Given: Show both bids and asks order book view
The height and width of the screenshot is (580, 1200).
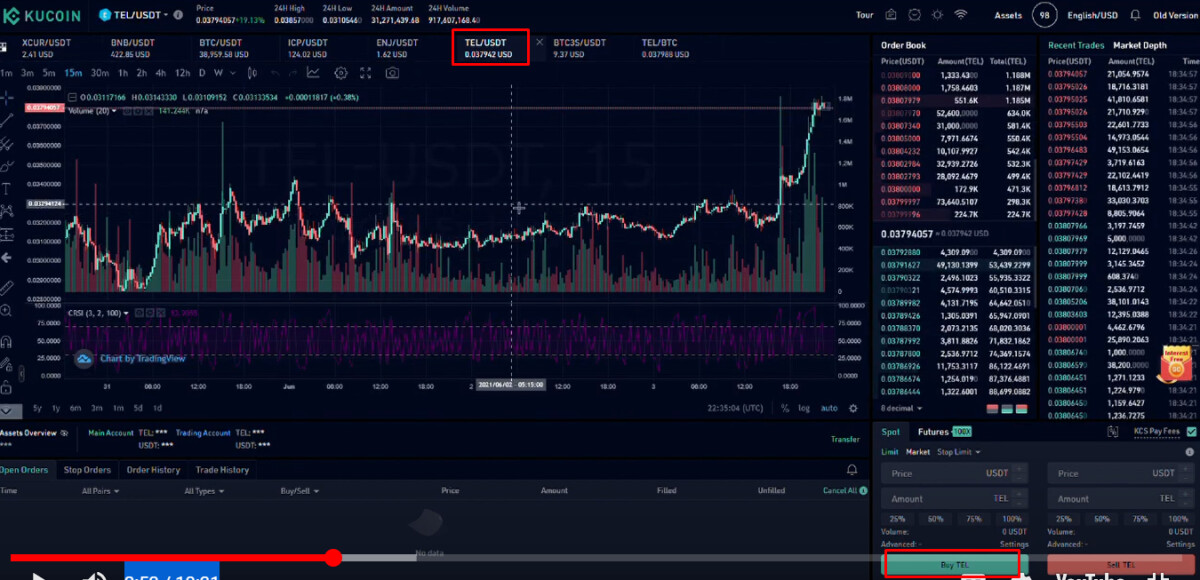Looking at the screenshot, I should point(1021,408).
